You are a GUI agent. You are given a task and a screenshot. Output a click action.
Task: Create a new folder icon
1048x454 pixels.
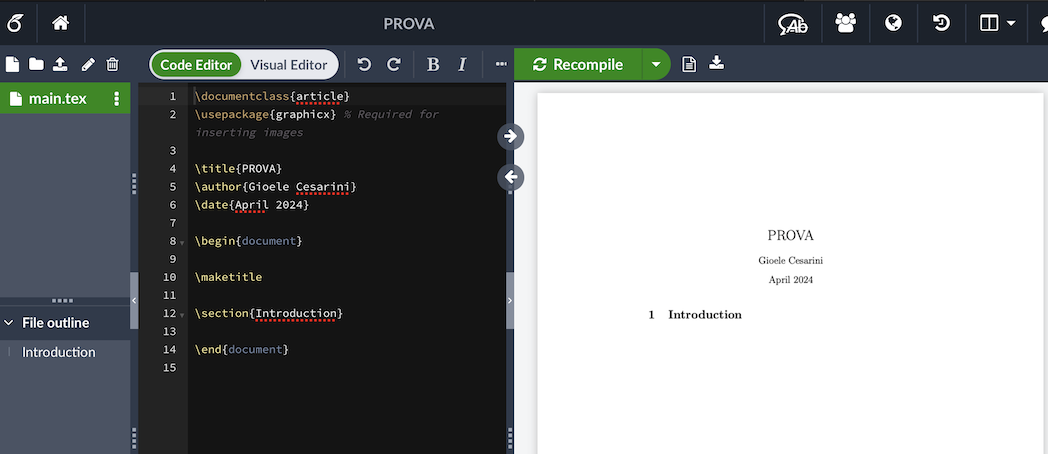tap(36, 65)
